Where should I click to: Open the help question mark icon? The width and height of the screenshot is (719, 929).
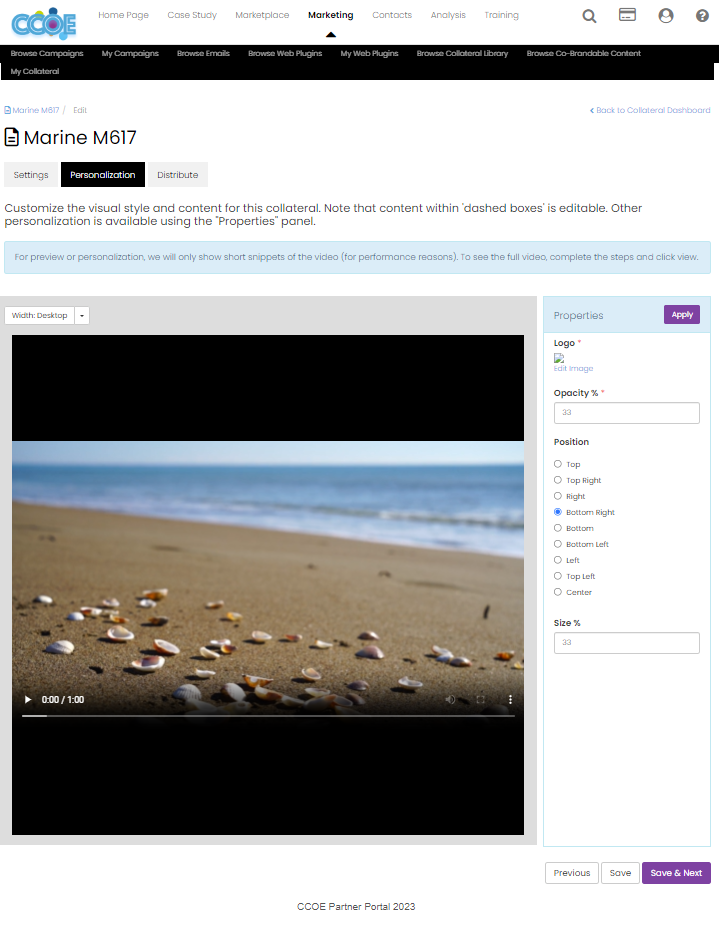pyautogui.click(x=702, y=16)
